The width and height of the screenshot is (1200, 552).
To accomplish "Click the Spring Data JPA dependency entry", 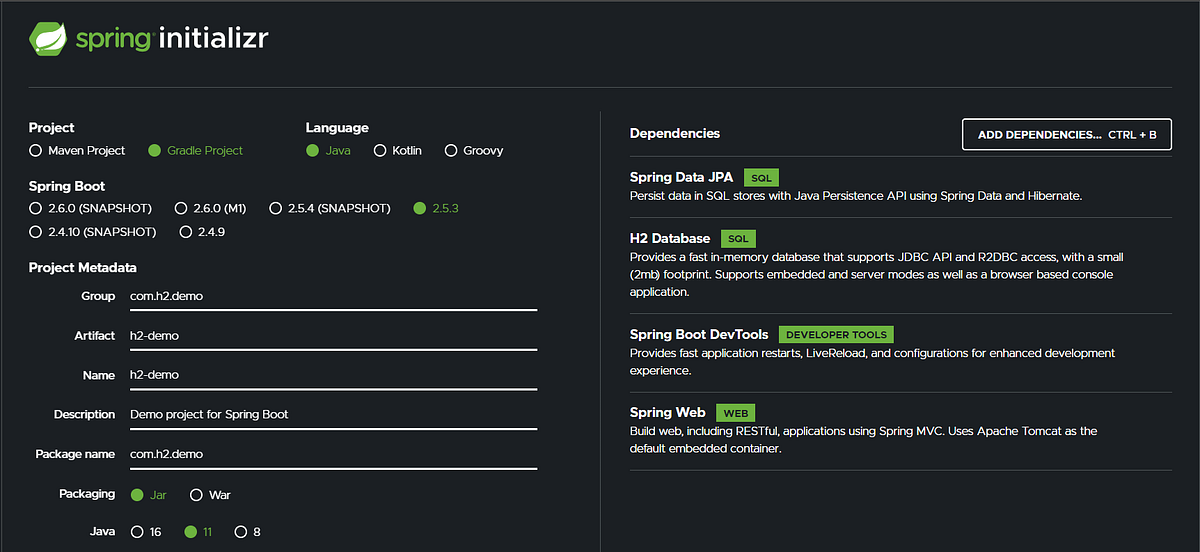I will [x=900, y=186].
